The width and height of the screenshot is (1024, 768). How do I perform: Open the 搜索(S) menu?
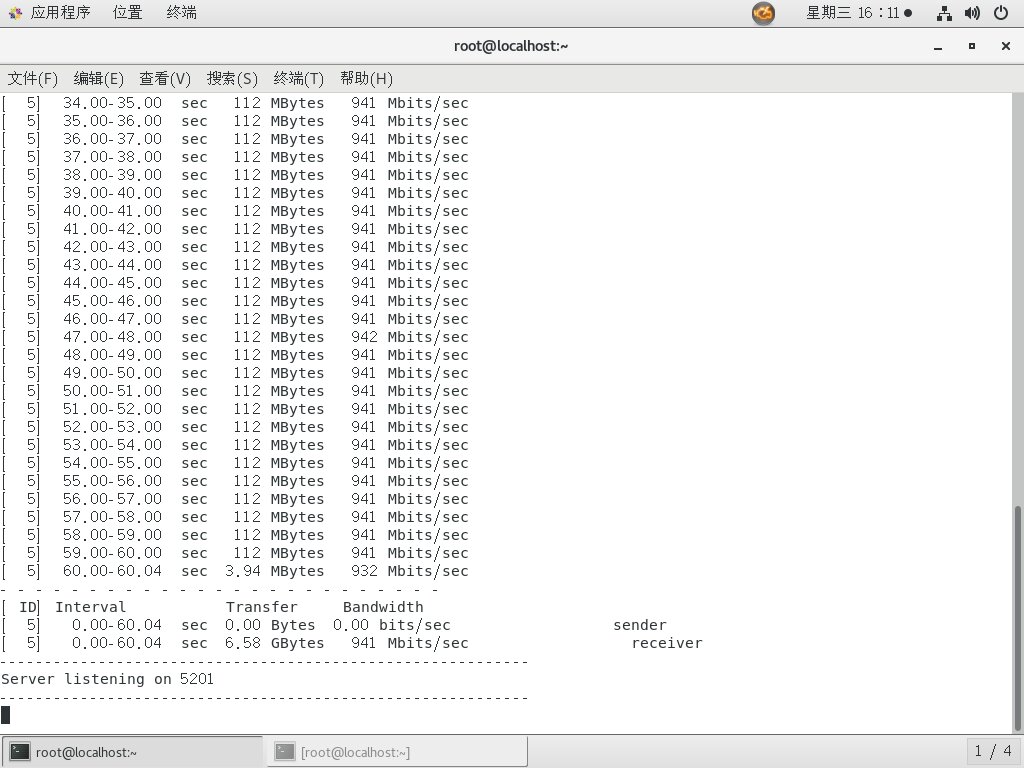coord(232,78)
